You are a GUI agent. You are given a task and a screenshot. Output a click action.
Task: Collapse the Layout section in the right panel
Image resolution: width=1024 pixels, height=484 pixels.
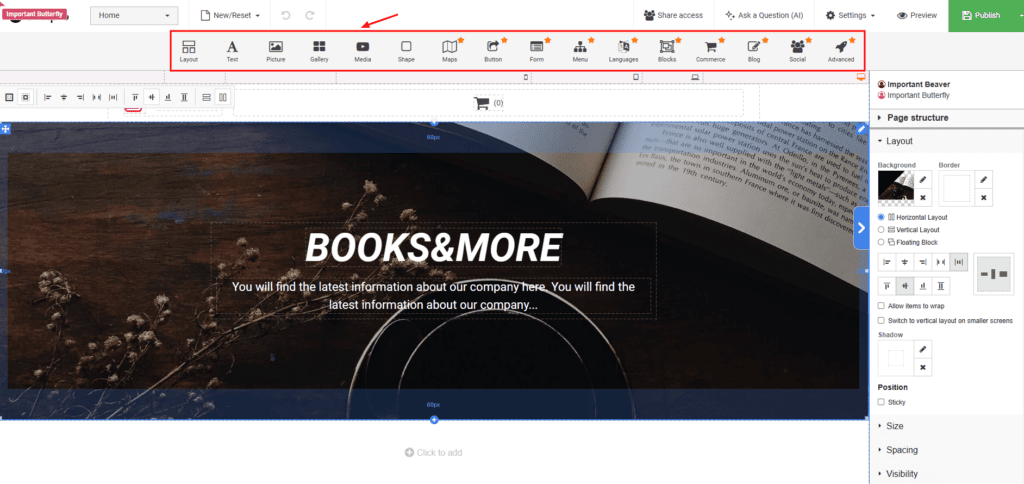[946, 141]
